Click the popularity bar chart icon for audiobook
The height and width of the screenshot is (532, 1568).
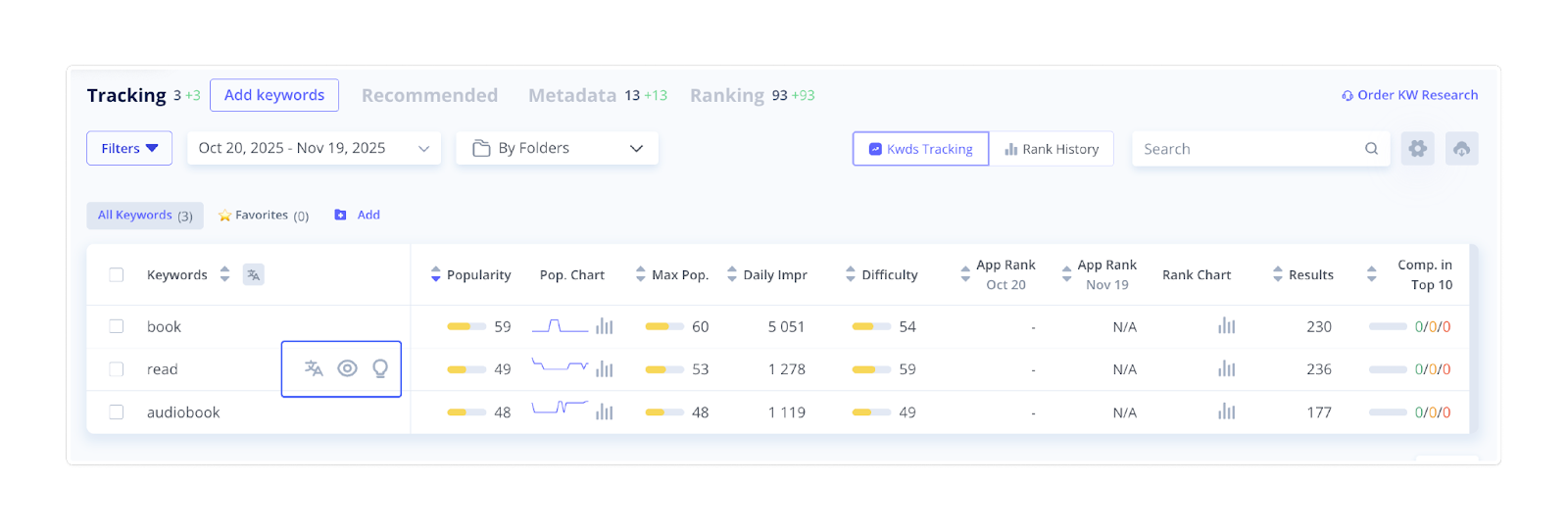click(605, 412)
